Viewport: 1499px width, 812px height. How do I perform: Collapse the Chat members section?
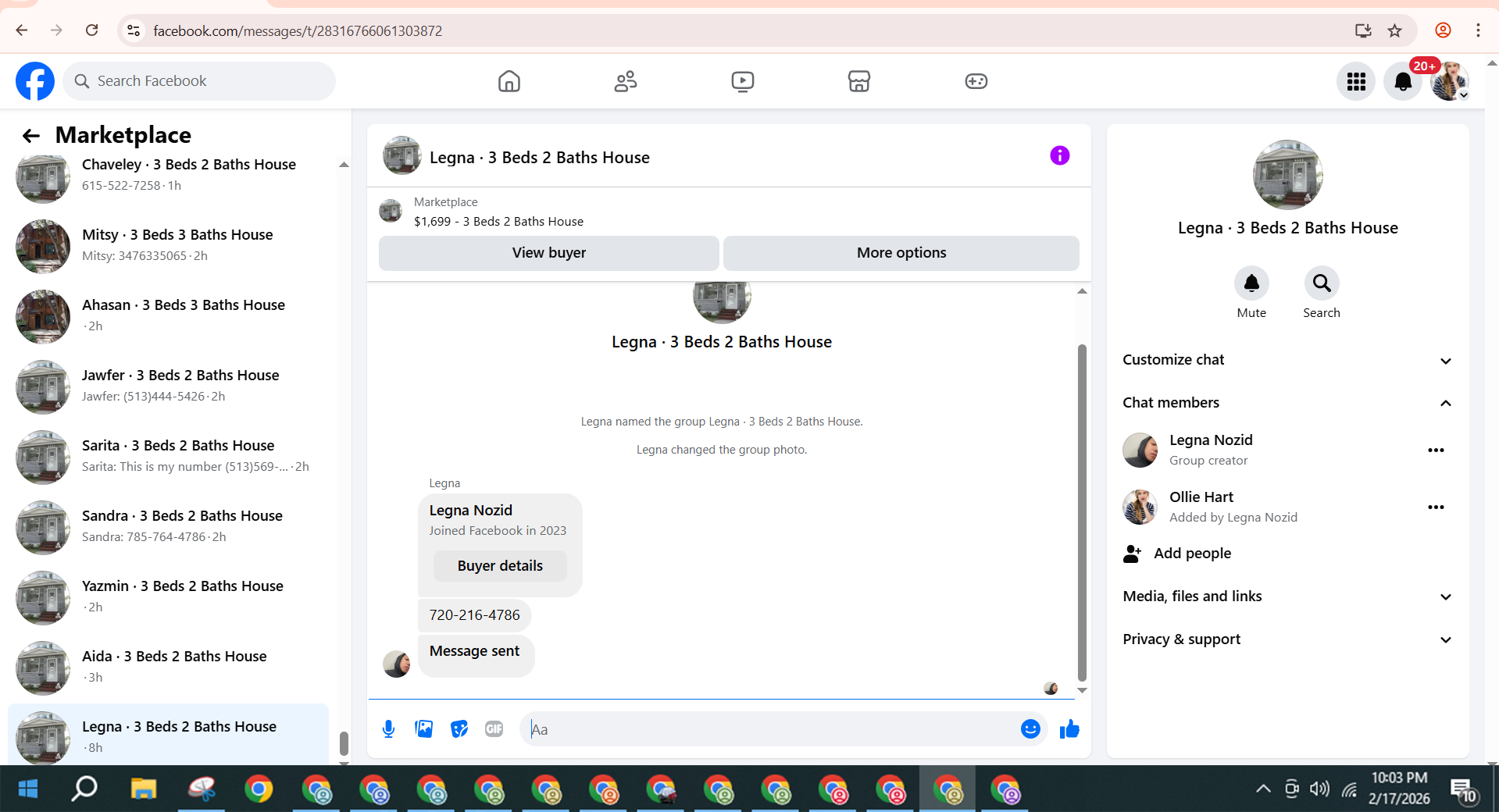(x=1287, y=403)
